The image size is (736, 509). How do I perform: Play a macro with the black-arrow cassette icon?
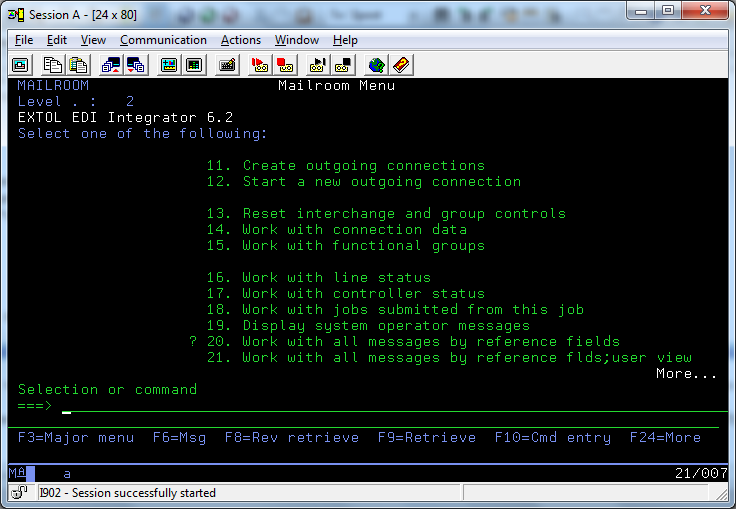click(317, 65)
